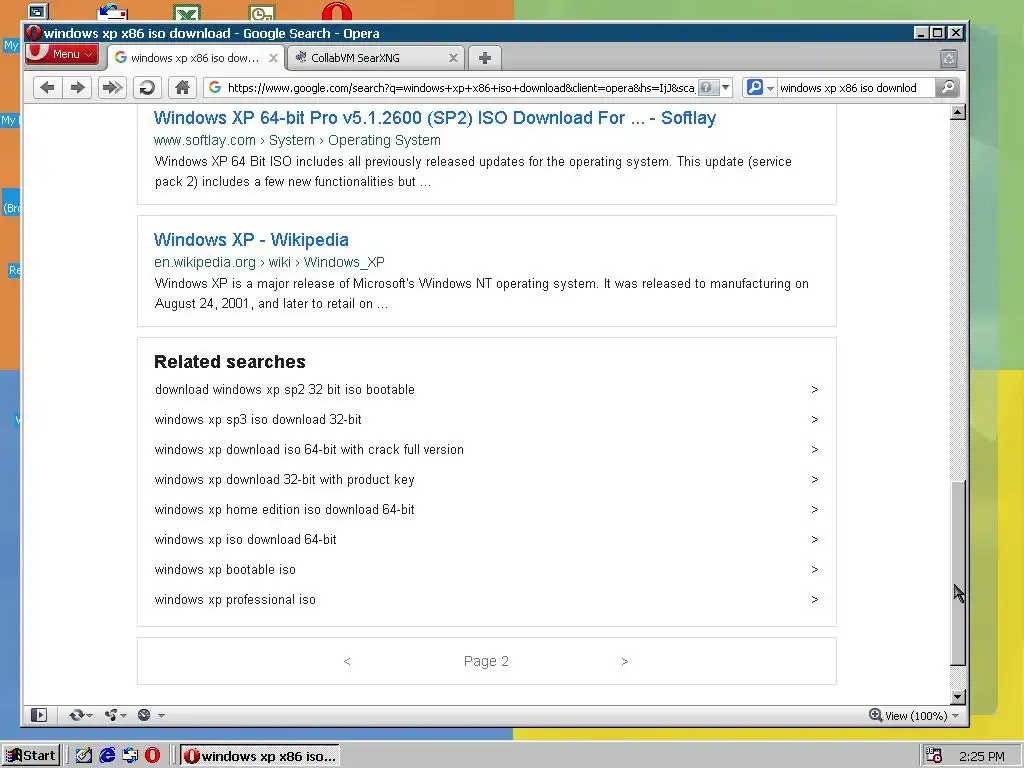Open the Windows Start menu

(x=31, y=756)
